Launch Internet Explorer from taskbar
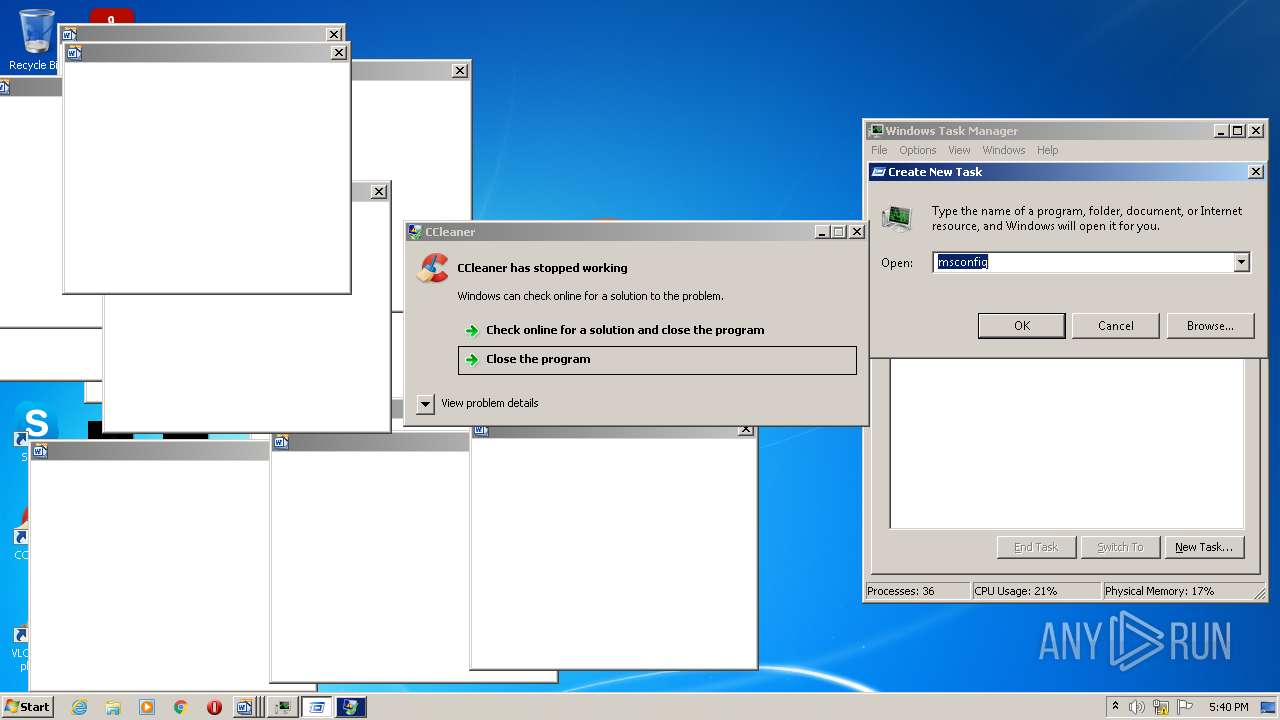 pos(79,707)
